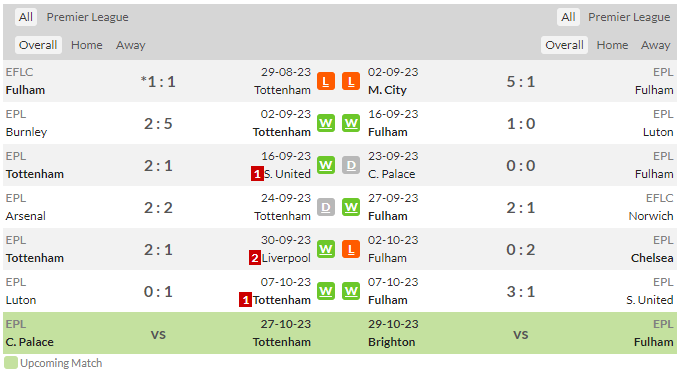Select the right Premier League filter

629,17
